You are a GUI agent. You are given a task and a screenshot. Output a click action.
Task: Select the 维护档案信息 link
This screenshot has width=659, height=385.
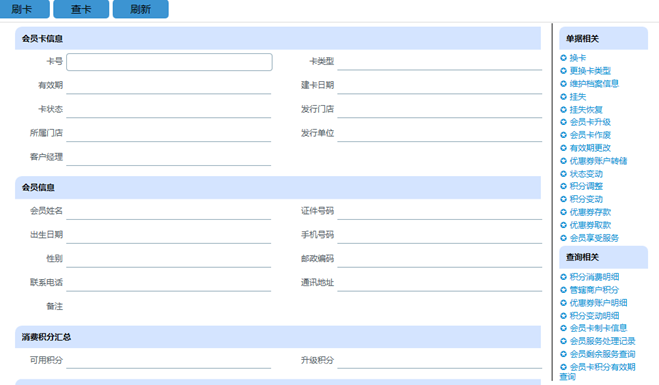594,84
